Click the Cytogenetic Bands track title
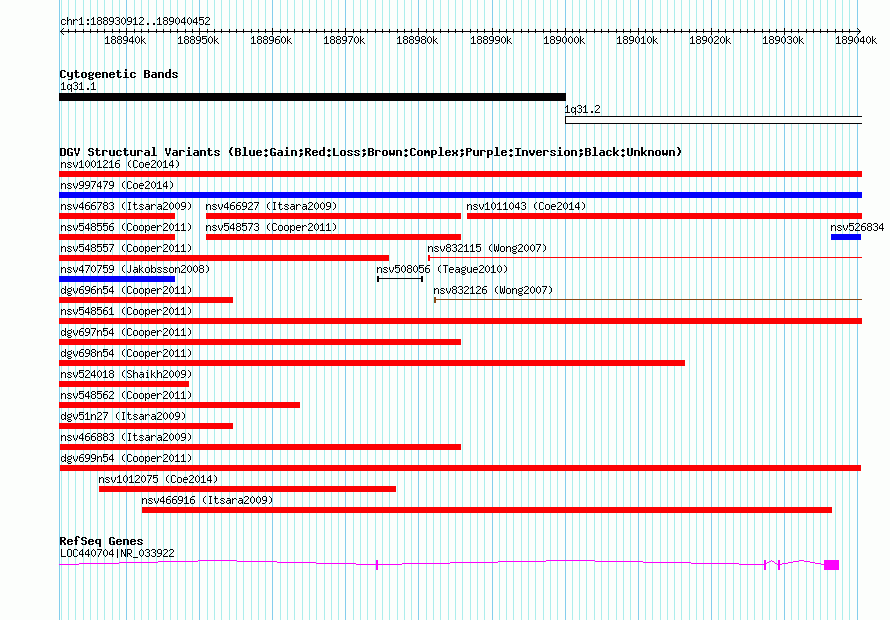 (x=119, y=74)
